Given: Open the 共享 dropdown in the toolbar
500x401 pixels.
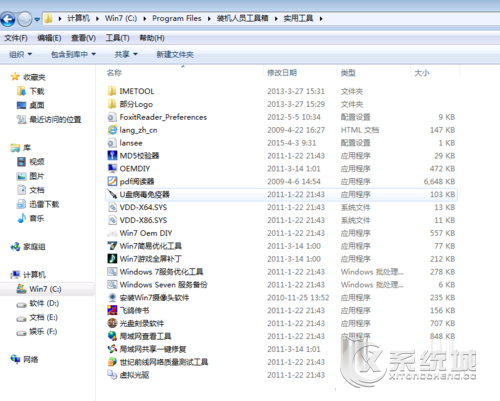Looking at the screenshot, I should coord(126,54).
